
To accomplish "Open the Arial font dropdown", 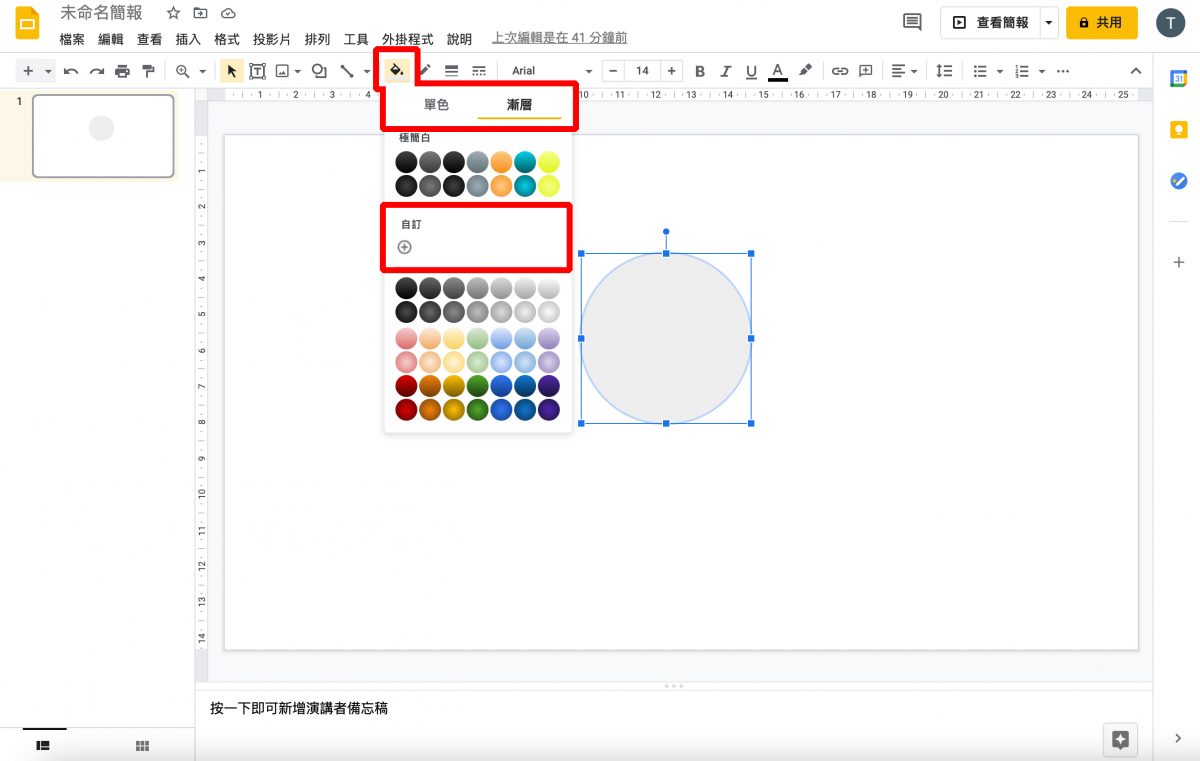I will (551, 71).
